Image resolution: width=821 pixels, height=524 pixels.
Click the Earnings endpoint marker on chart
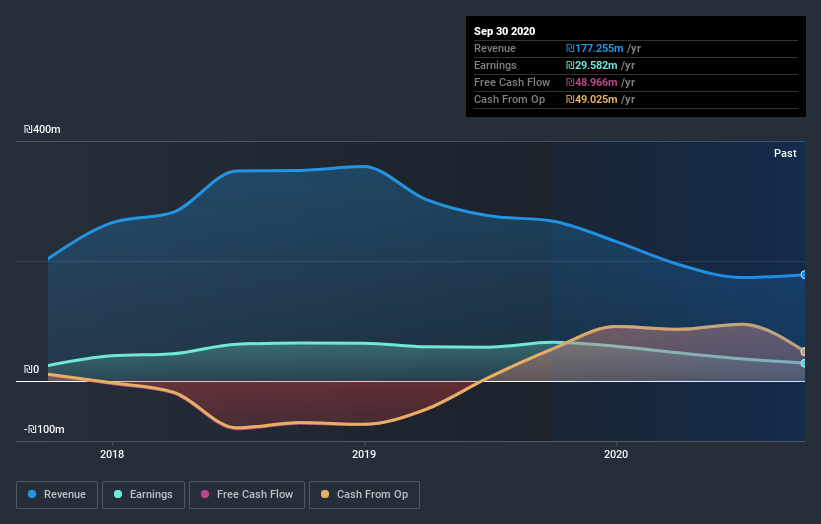(804, 363)
